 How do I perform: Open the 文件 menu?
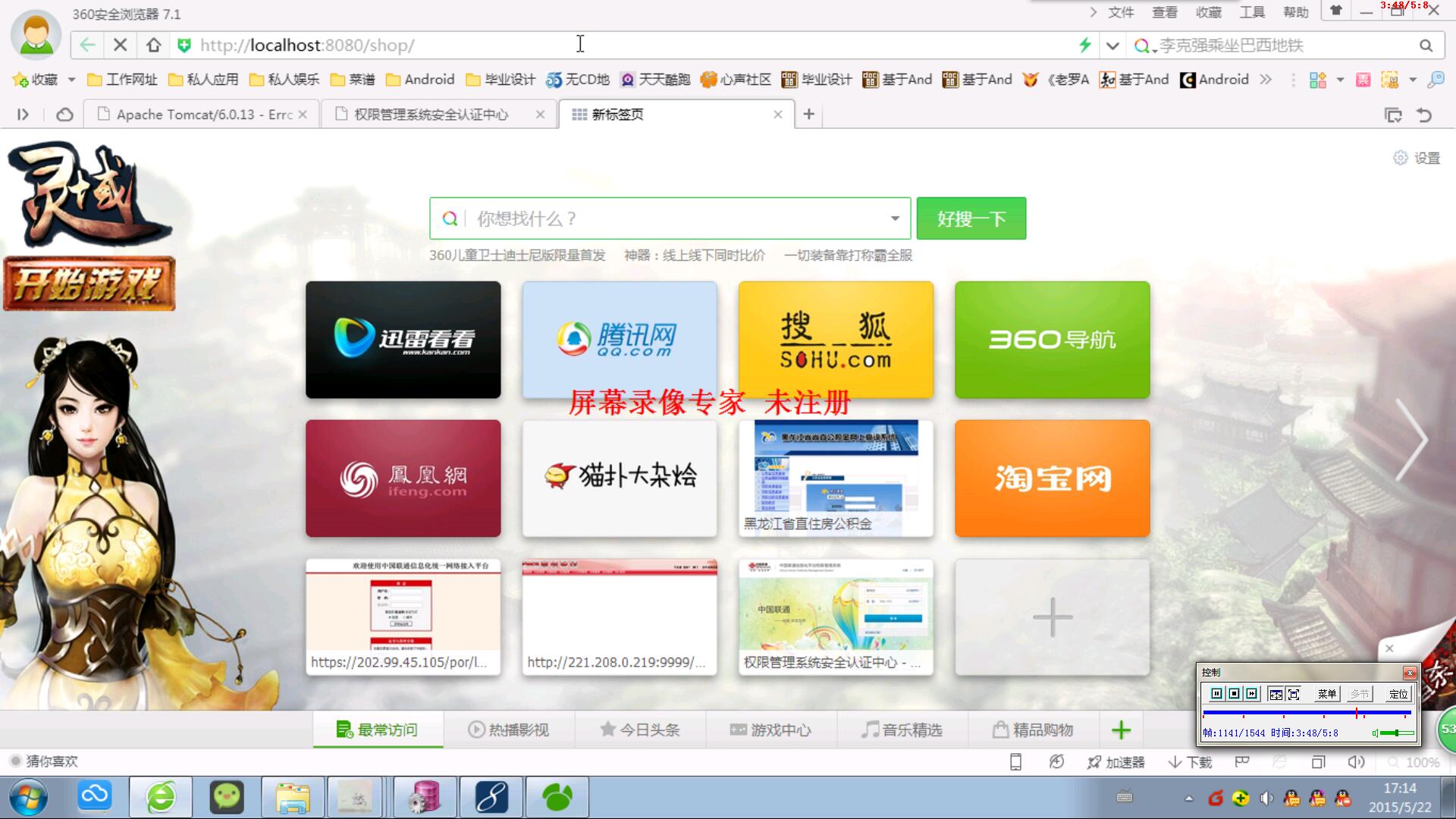click(1121, 12)
